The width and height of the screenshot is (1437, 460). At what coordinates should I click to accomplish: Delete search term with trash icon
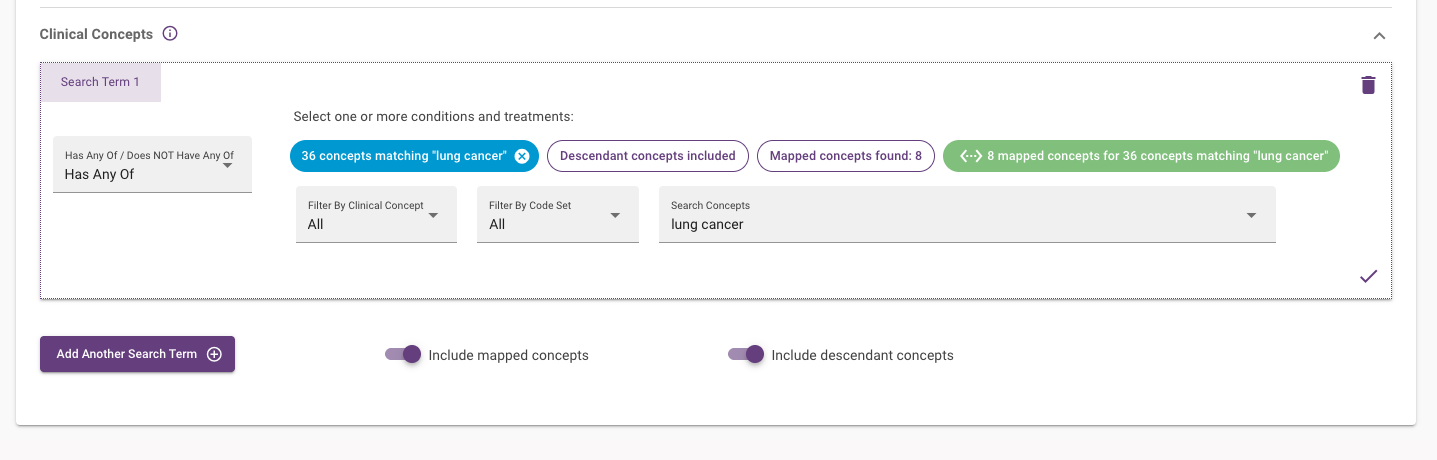(1368, 85)
